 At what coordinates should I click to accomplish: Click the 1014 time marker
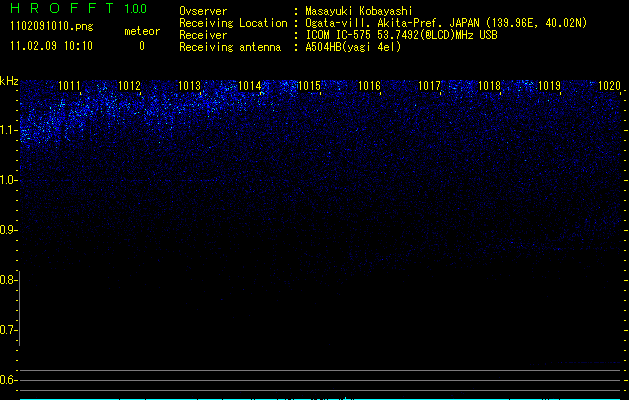250,86
